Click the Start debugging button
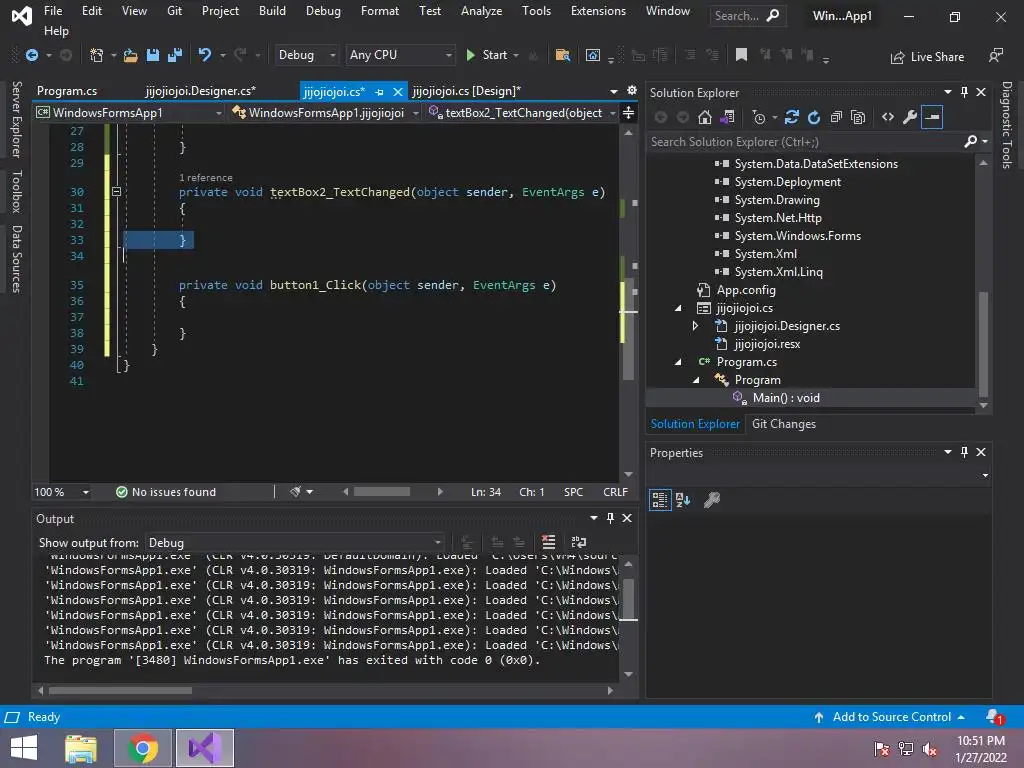 [487, 56]
